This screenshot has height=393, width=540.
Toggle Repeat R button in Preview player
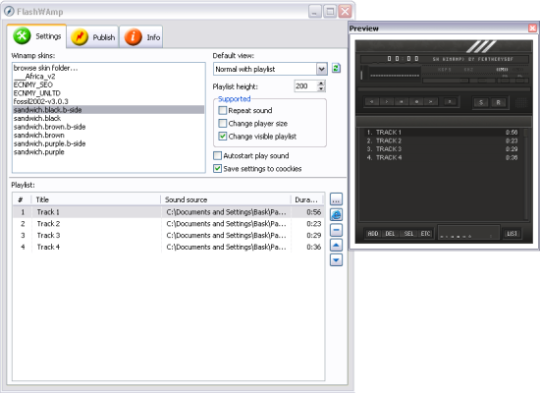point(498,102)
